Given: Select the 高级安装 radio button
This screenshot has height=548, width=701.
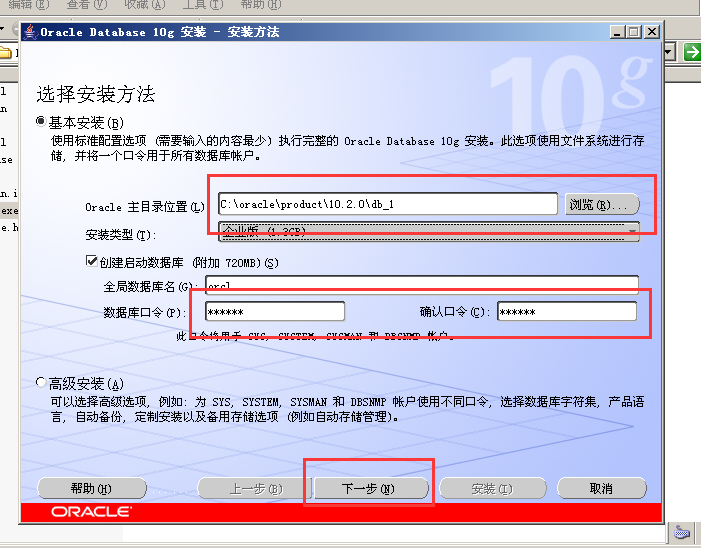Looking at the screenshot, I should (x=41, y=382).
